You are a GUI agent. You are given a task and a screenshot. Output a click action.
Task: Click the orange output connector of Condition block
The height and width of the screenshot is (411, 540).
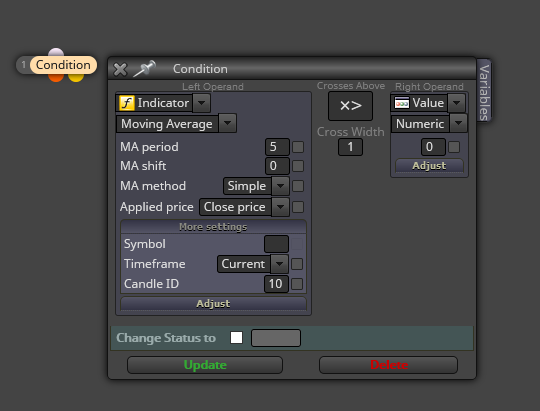(56, 78)
